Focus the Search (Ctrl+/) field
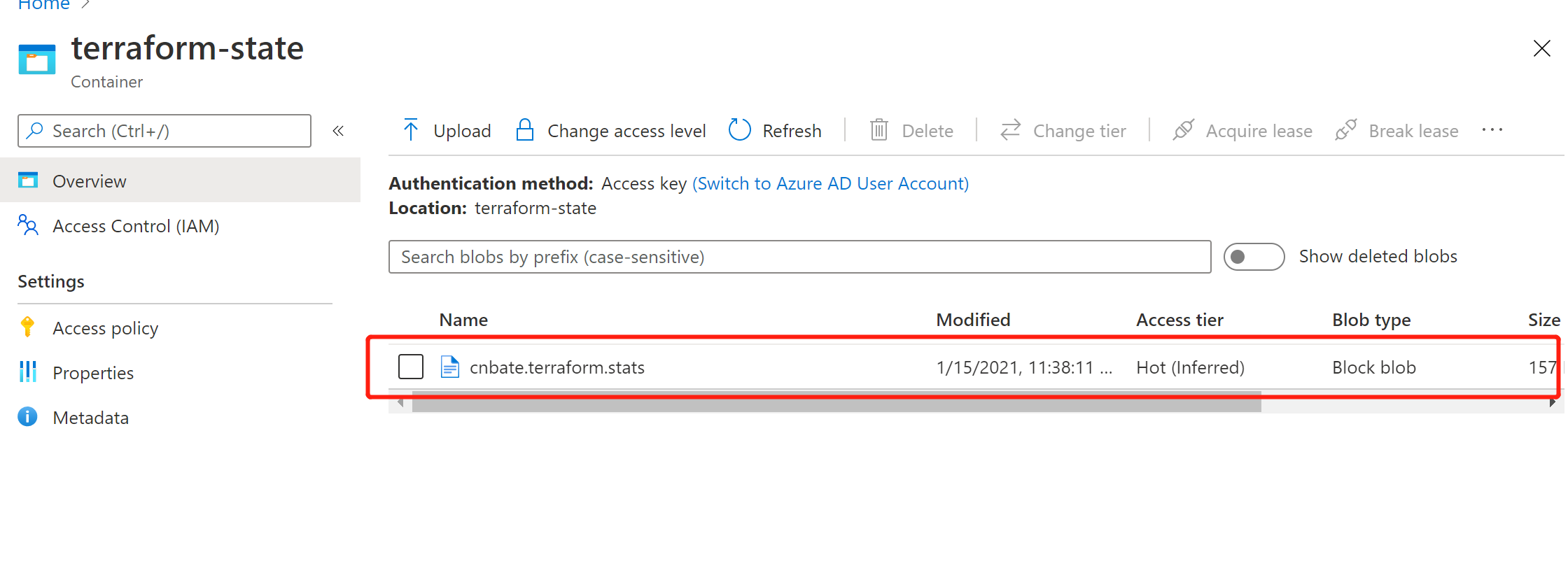1568x587 pixels. pos(164,131)
